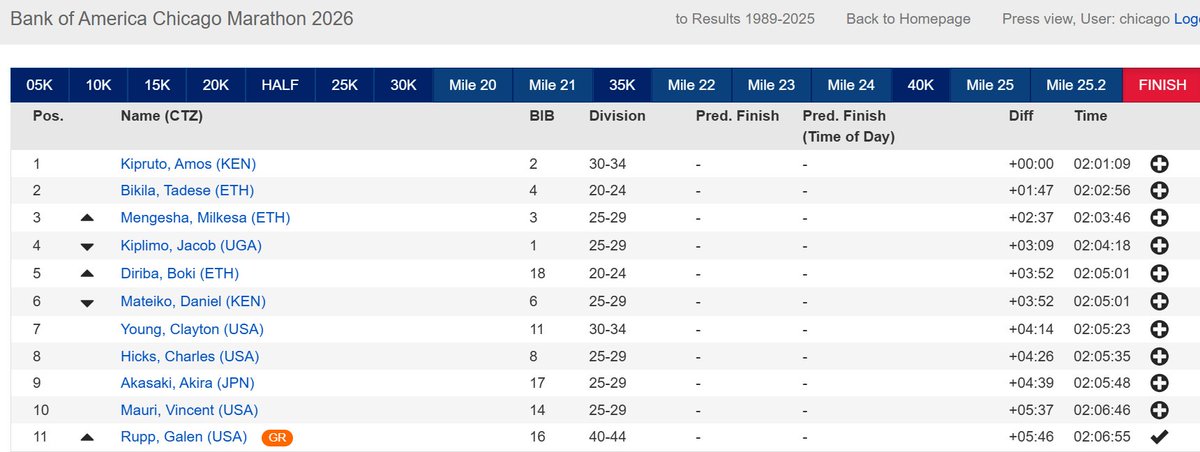The width and height of the screenshot is (1200, 452).
Task: Click down arrow beside Kiplimo, Jacob
Action: [87, 246]
